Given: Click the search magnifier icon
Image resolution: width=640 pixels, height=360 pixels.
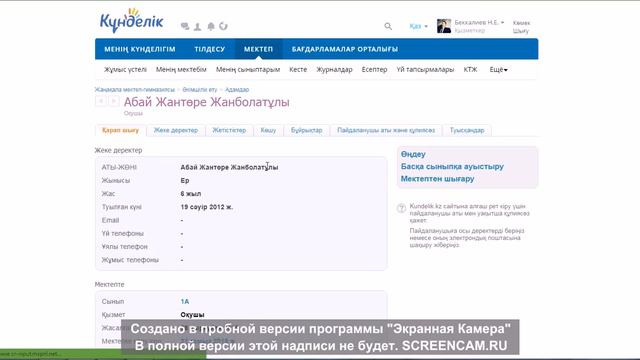Looking at the screenshot, I should point(388,27).
